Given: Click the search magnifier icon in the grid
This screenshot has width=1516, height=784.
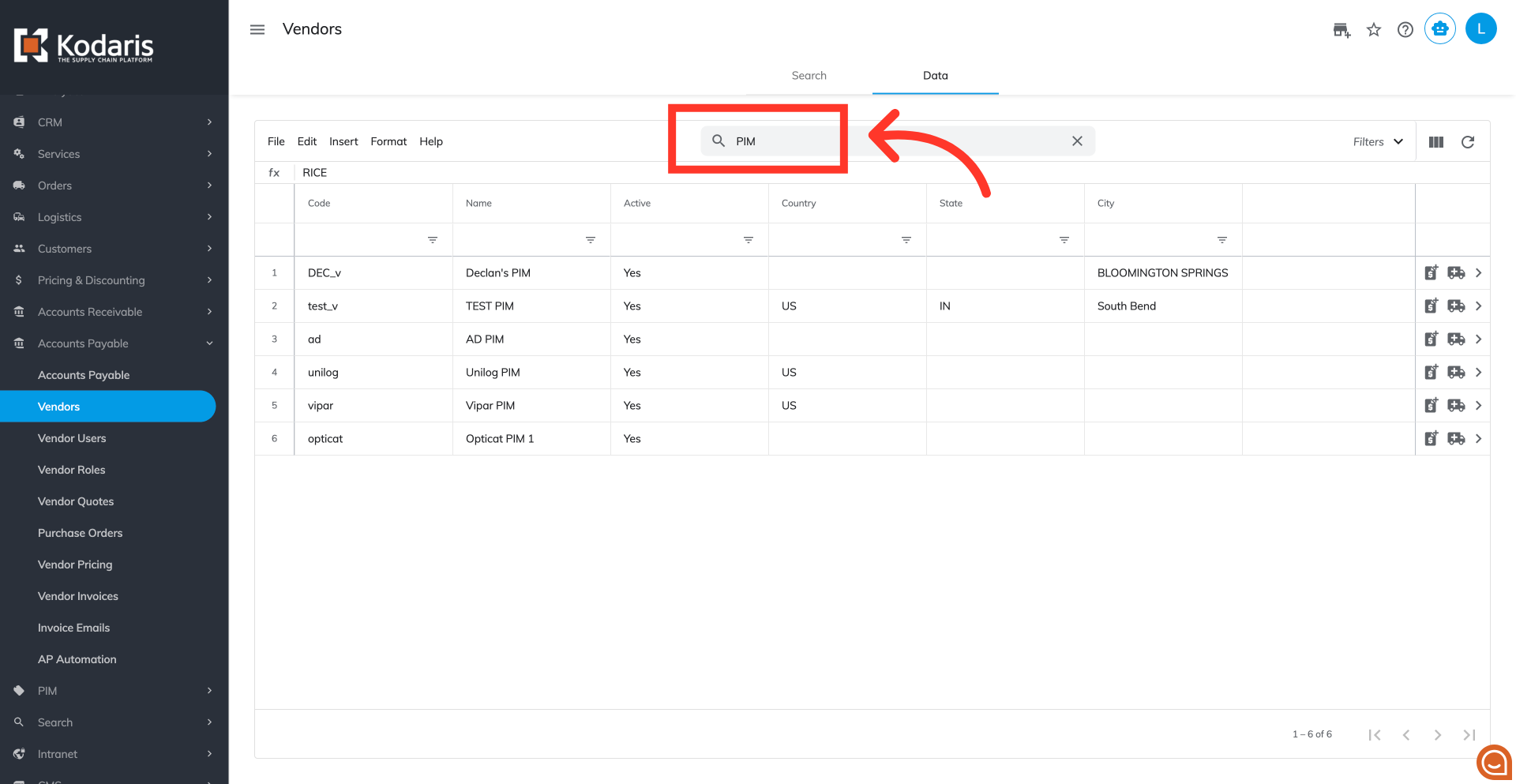Looking at the screenshot, I should tap(719, 141).
